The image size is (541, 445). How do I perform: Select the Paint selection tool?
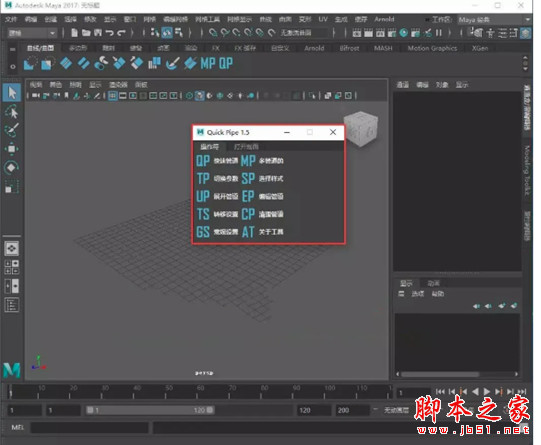pyautogui.click(x=12, y=130)
